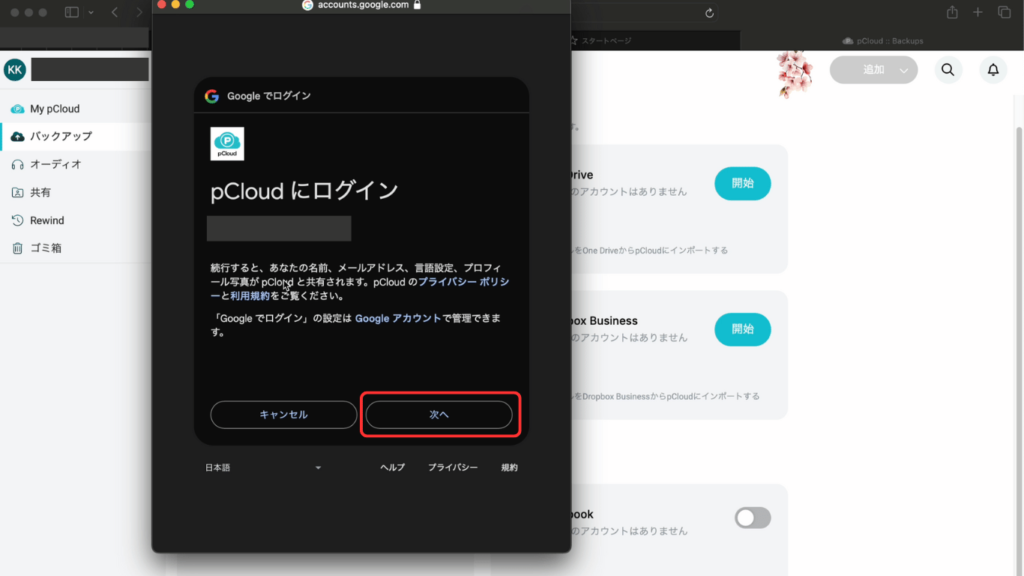Open a new tab with plus icon
The height and width of the screenshot is (576, 1024).
point(978,12)
